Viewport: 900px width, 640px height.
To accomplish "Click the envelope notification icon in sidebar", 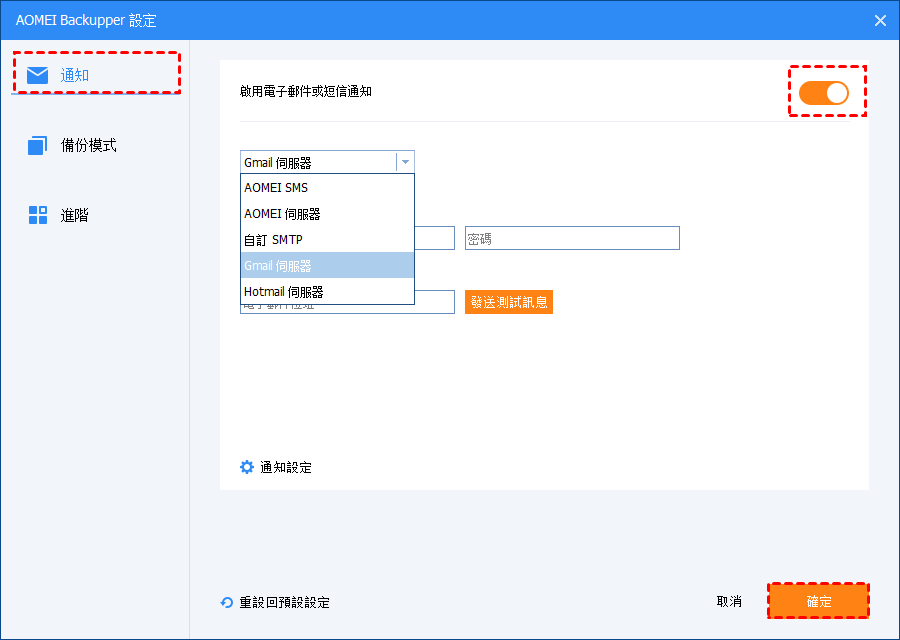I will click(37, 75).
